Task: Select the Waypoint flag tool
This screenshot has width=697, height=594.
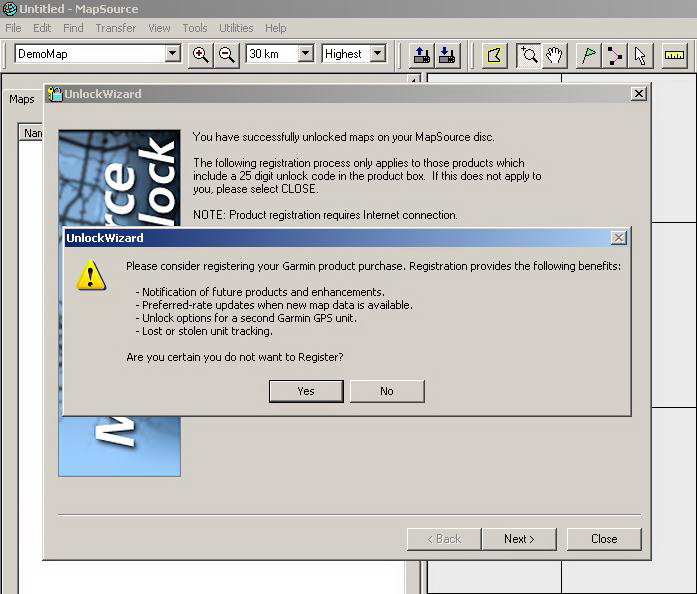Action: pyautogui.click(x=589, y=55)
